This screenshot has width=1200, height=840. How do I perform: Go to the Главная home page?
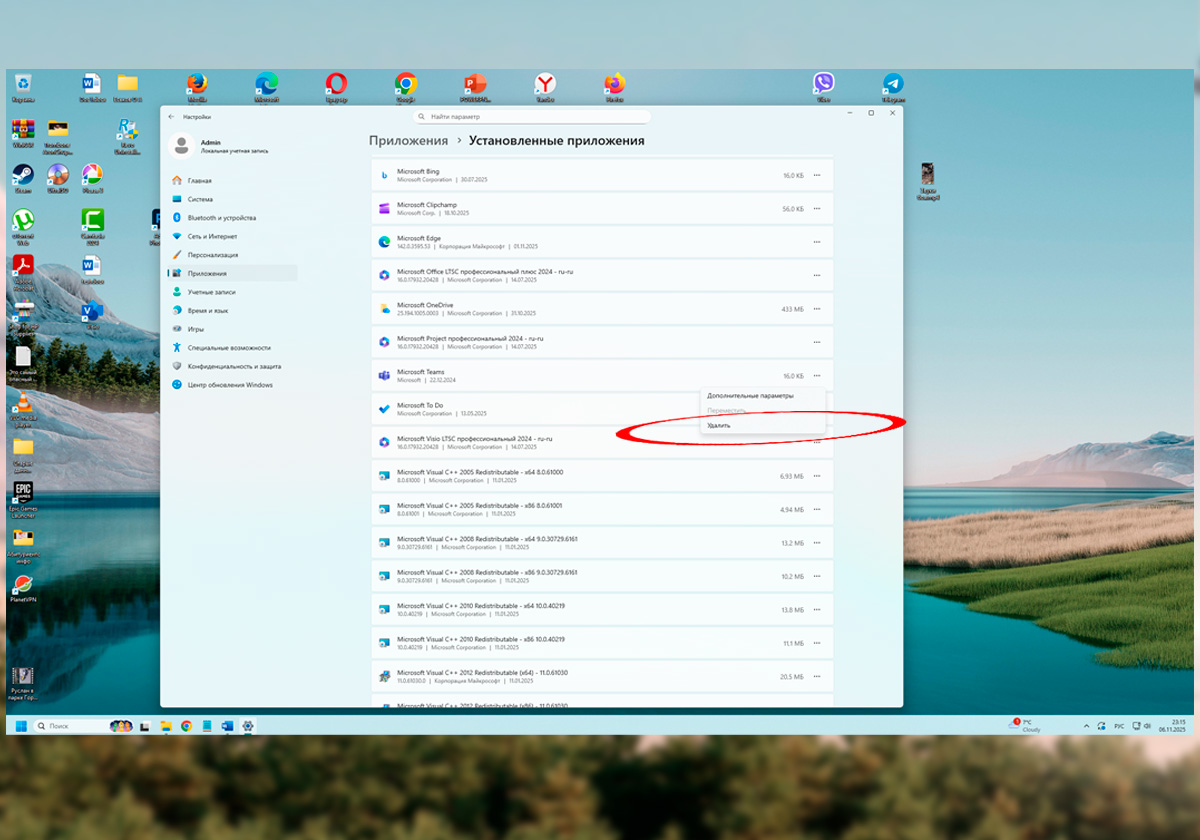tap(199, 181)
